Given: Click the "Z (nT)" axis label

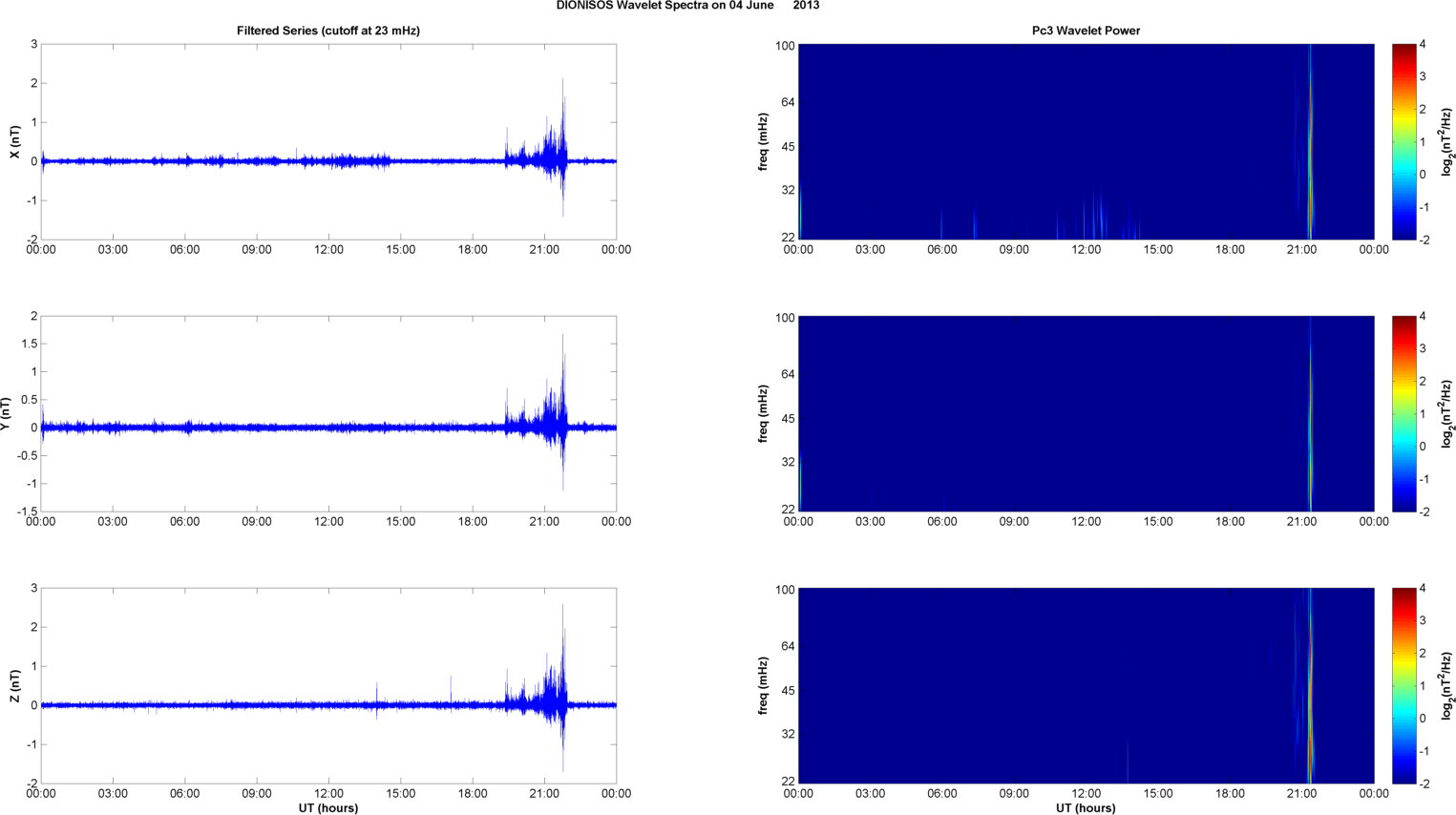Looking at the screenshot, I should [x=14, y=686].
